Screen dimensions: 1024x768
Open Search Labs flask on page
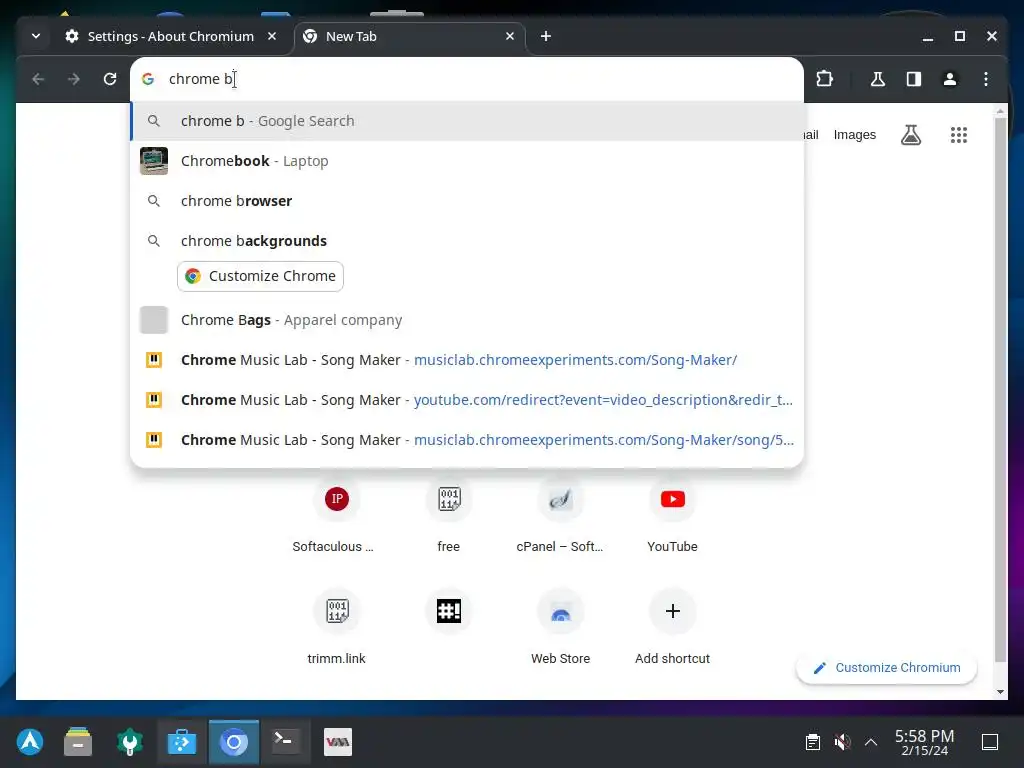[911, 135]
